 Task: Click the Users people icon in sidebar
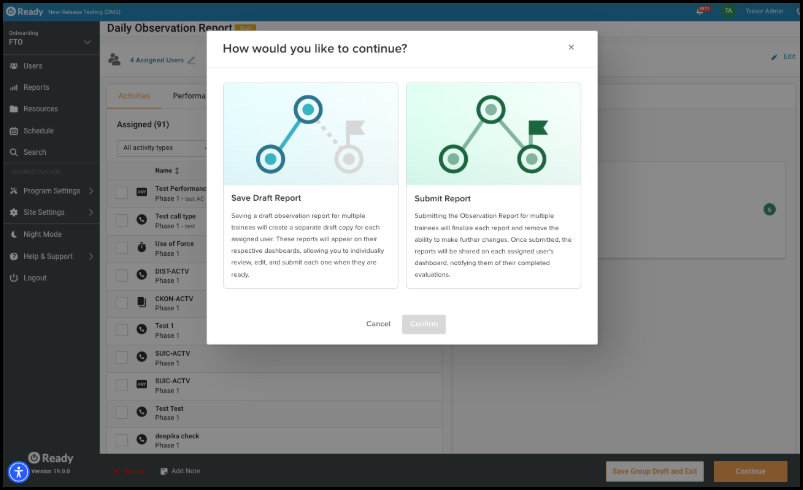[x=14, y=66]
